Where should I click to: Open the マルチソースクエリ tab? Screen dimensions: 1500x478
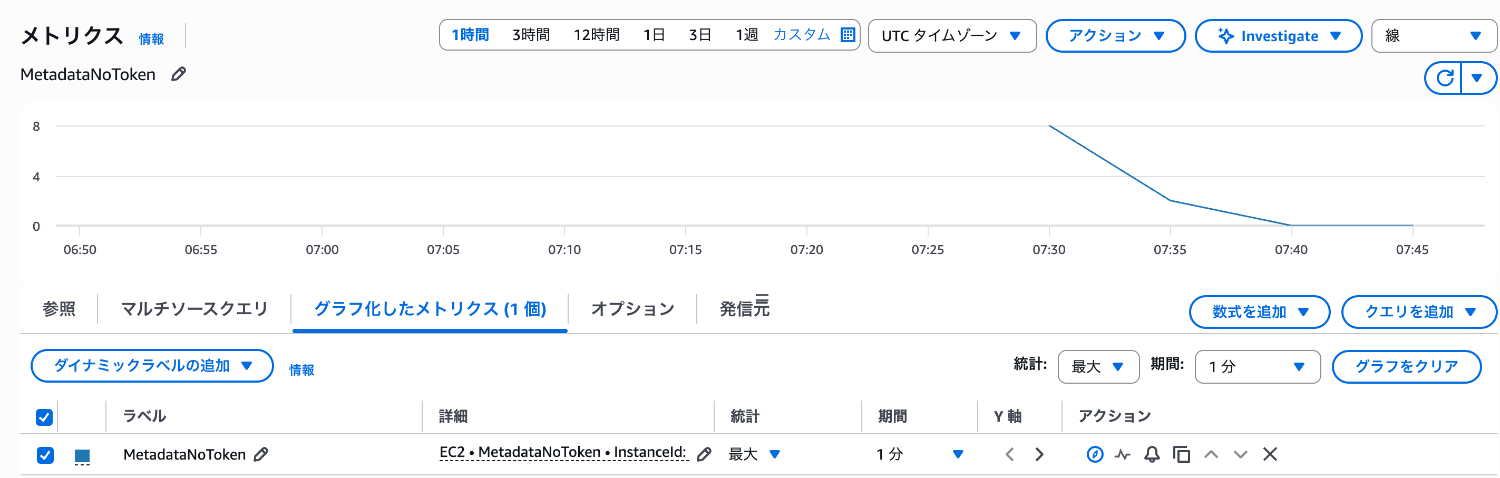194,309
